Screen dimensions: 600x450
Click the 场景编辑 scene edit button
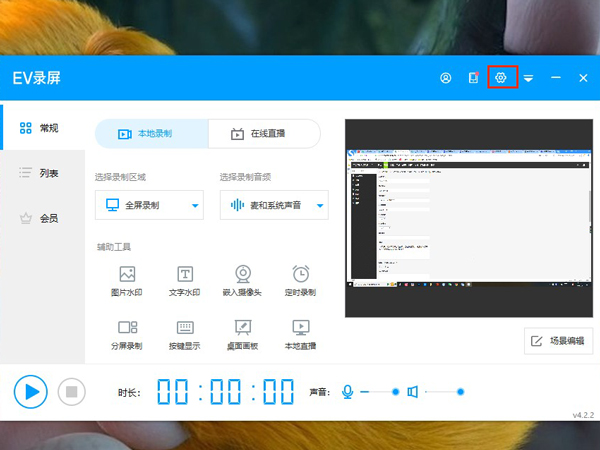(x=558, y=341)
